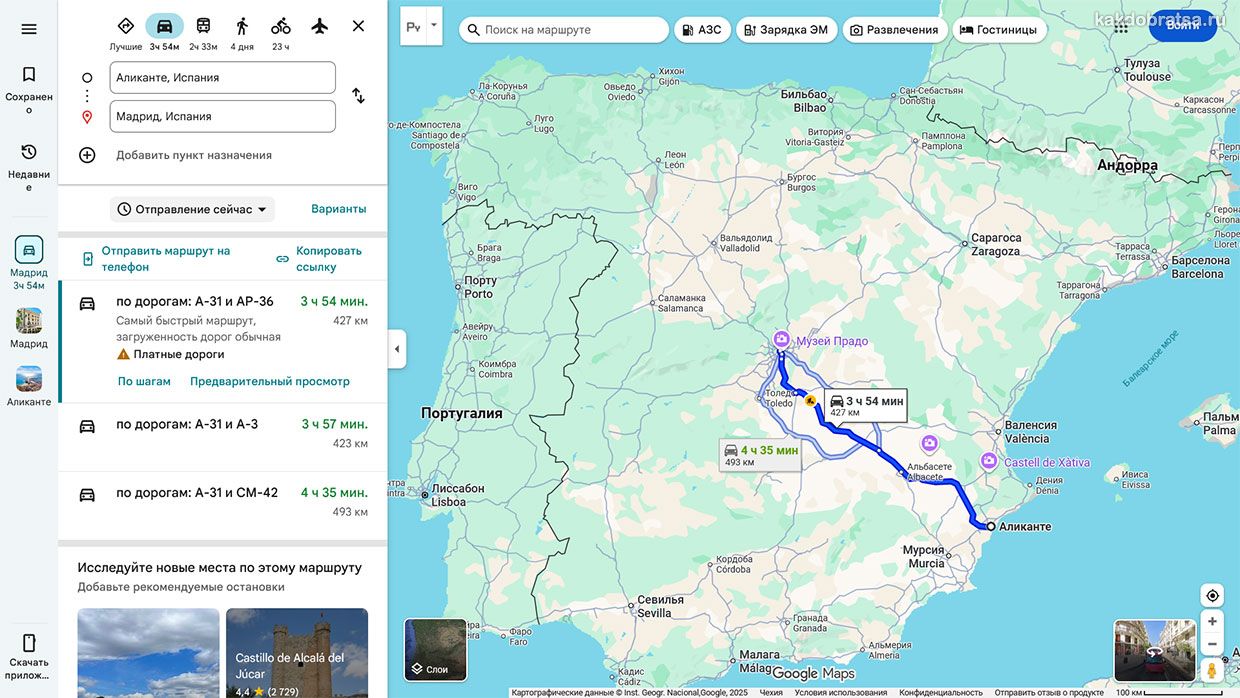Collapse the side directions panel
This screenshot has width=1240, height=698.
(397, 349)
